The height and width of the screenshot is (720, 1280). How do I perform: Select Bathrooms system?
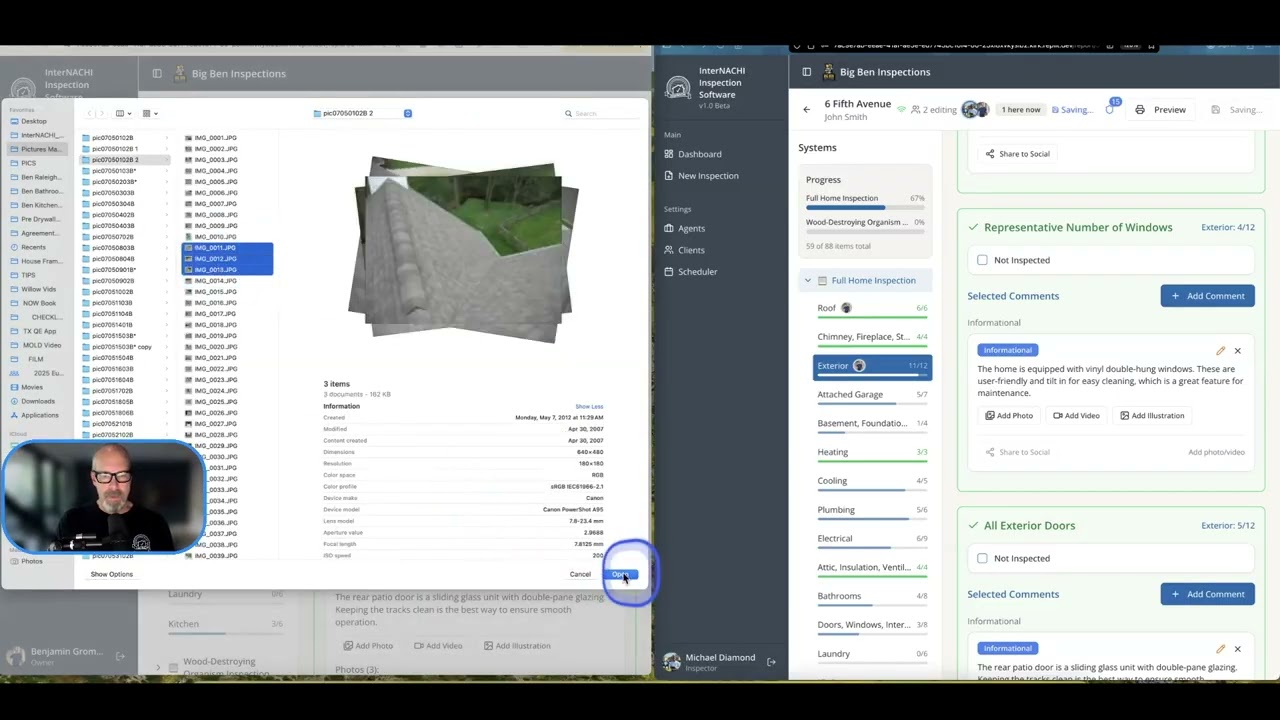click(x=872, y=596)
